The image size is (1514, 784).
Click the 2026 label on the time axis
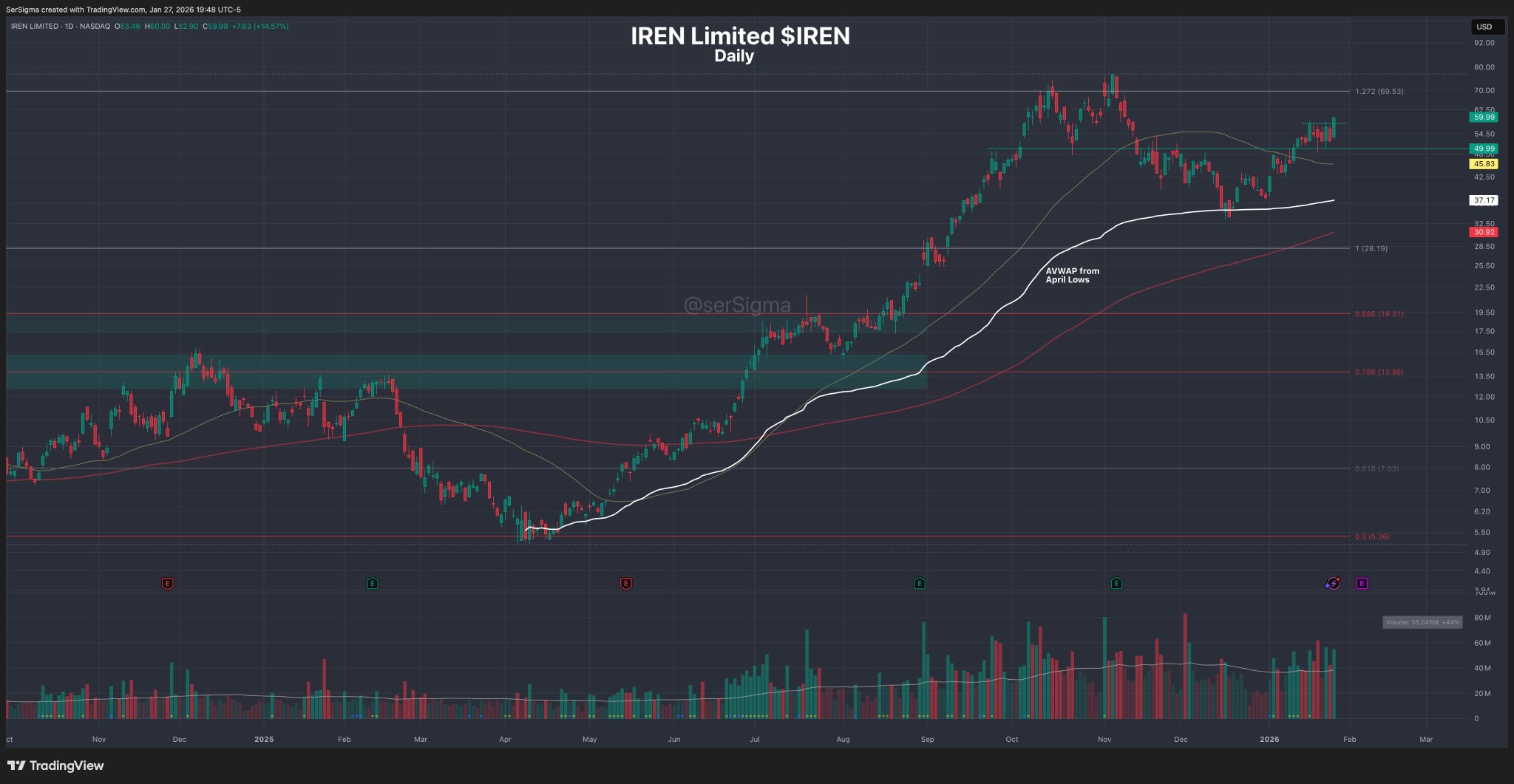tap(1269, 740)
